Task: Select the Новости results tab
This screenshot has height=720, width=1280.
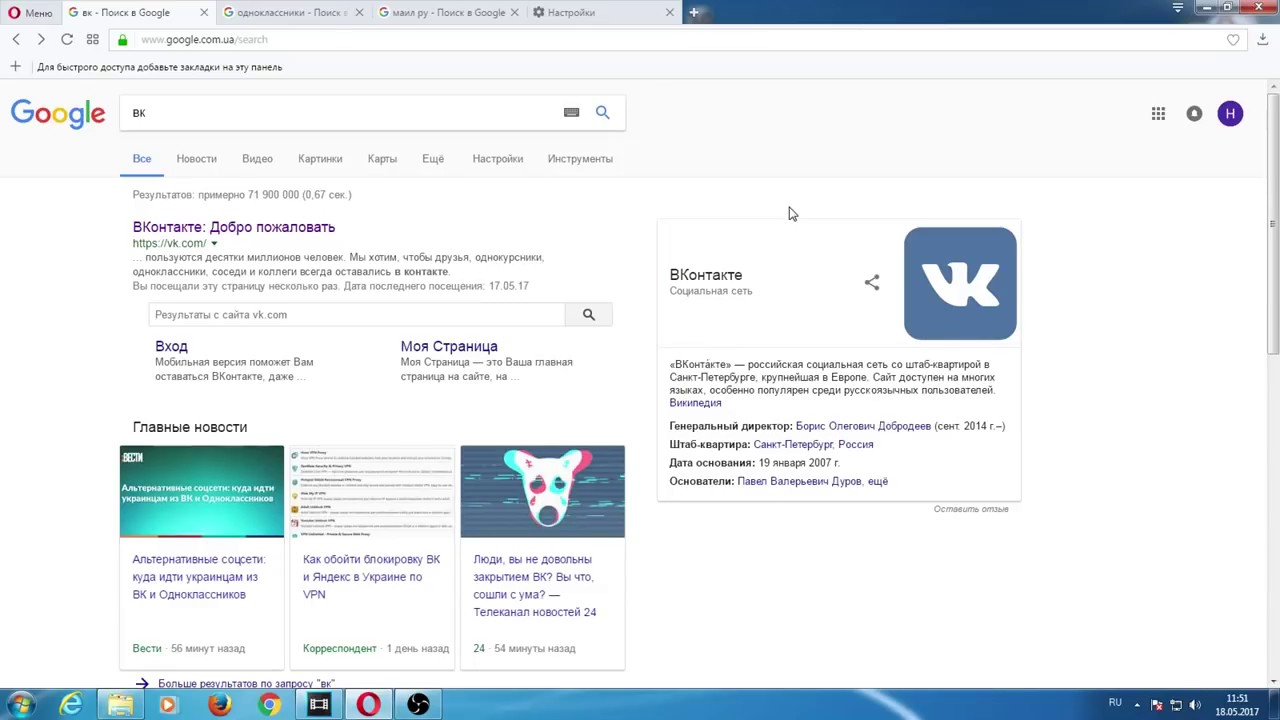Action: tap(196, 159)
